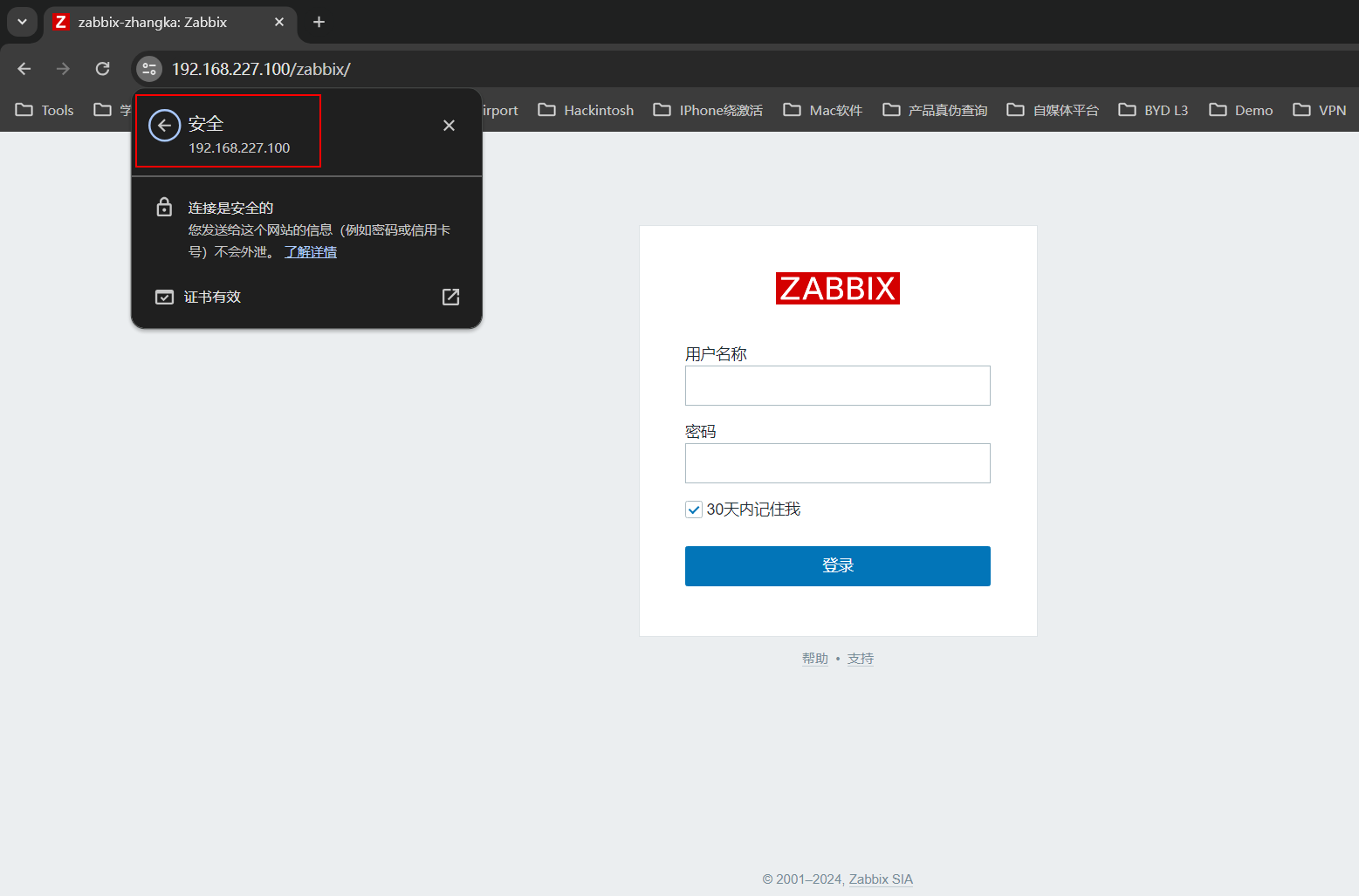Image resolution: width=1359 pixels, height=896 pixels.
Task: Open a new browser tab
Action: click(x=319, y=22)
